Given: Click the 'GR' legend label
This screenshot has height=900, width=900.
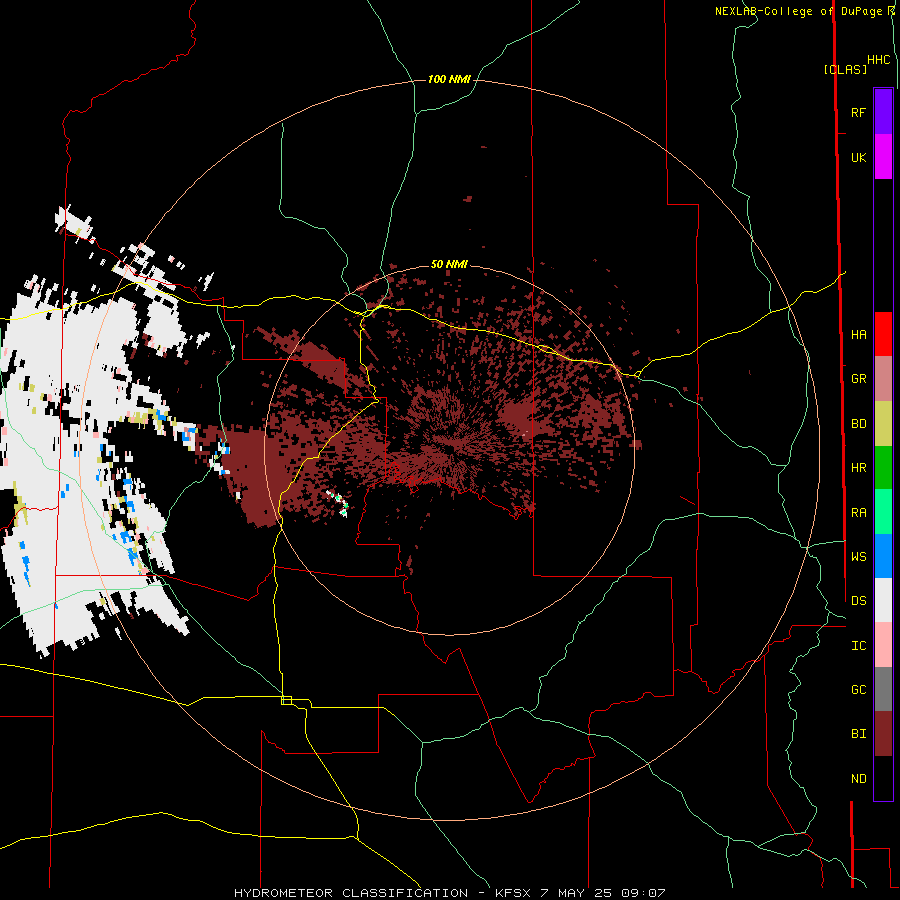Looking at the screenshot, I should pos(858,378).
